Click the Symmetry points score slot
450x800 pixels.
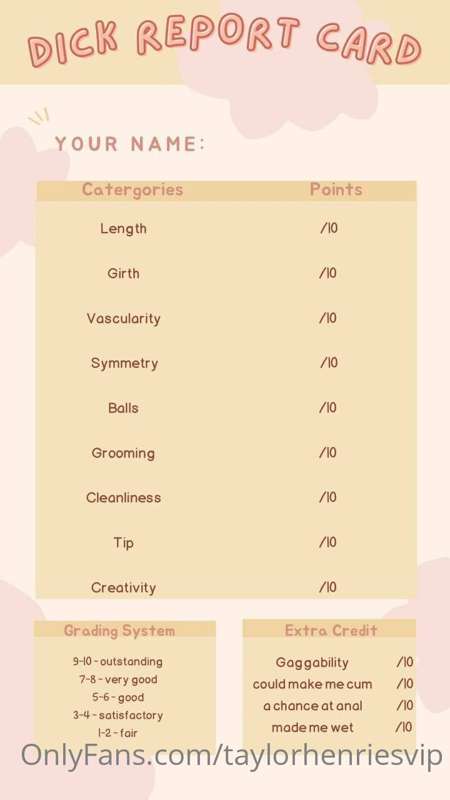coord(329,363)
